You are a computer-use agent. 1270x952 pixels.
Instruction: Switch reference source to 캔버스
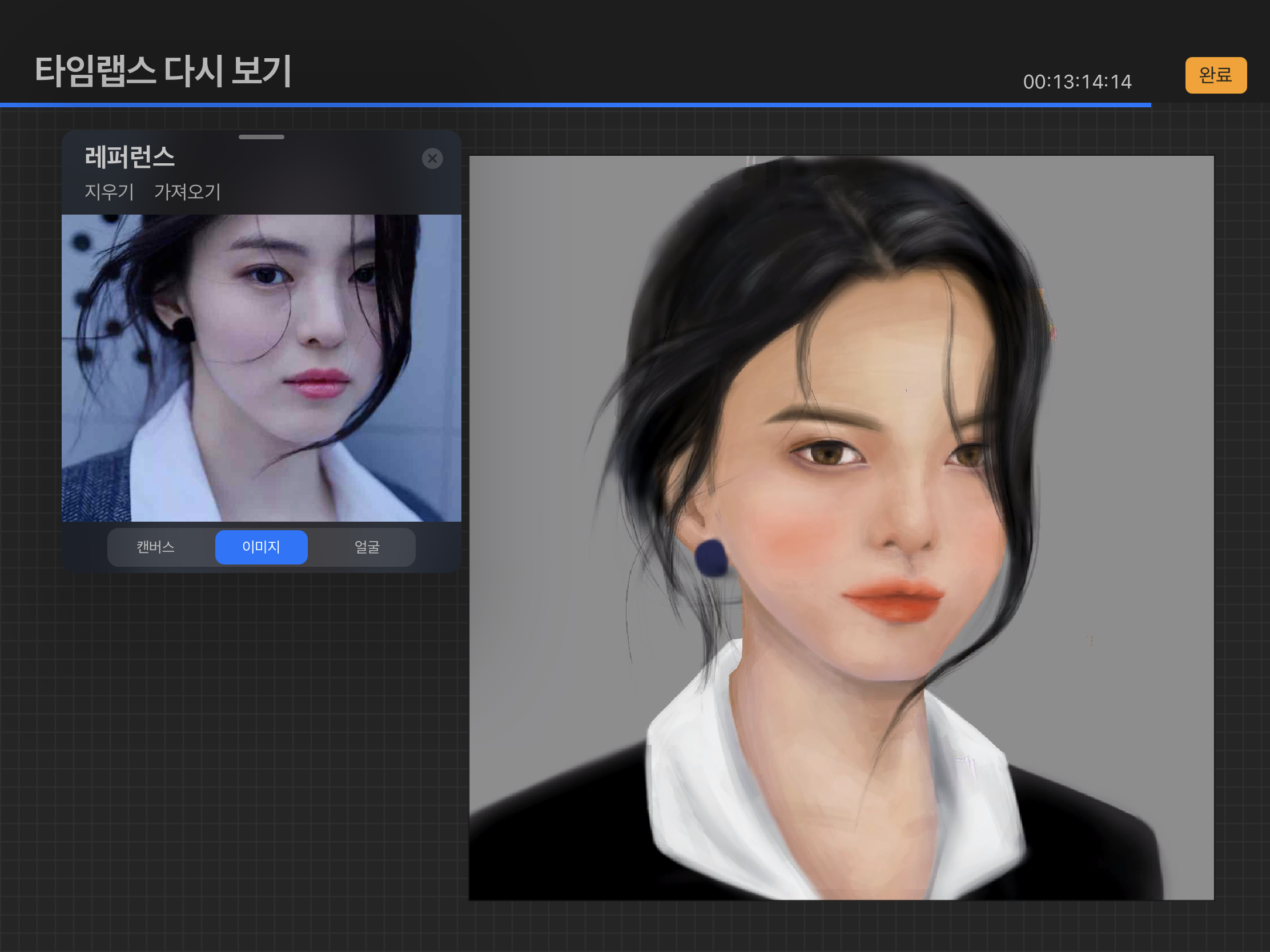coord(155,547)
